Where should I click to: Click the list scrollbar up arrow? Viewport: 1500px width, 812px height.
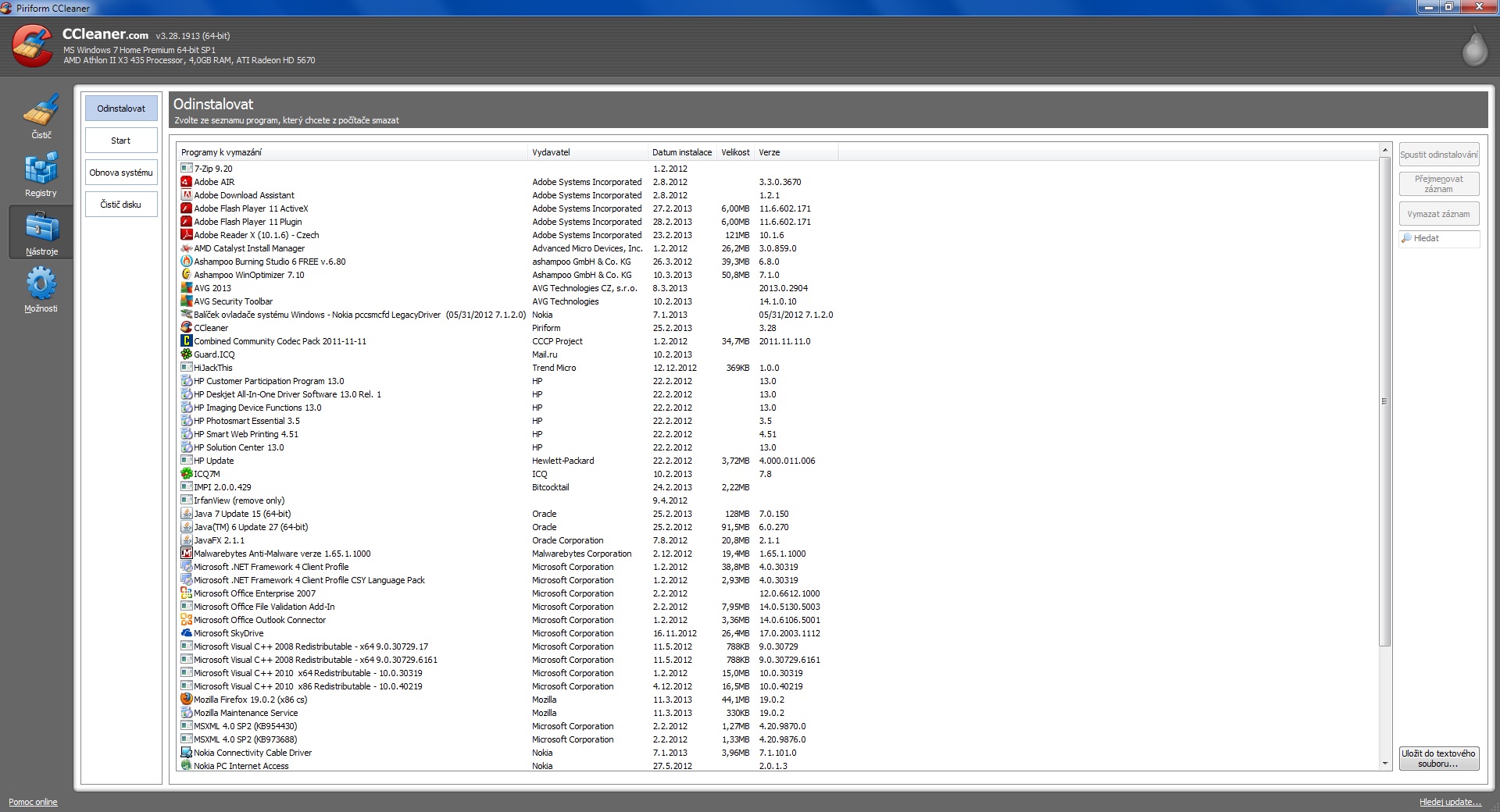pyautogui.click(x=1385, y=150)
